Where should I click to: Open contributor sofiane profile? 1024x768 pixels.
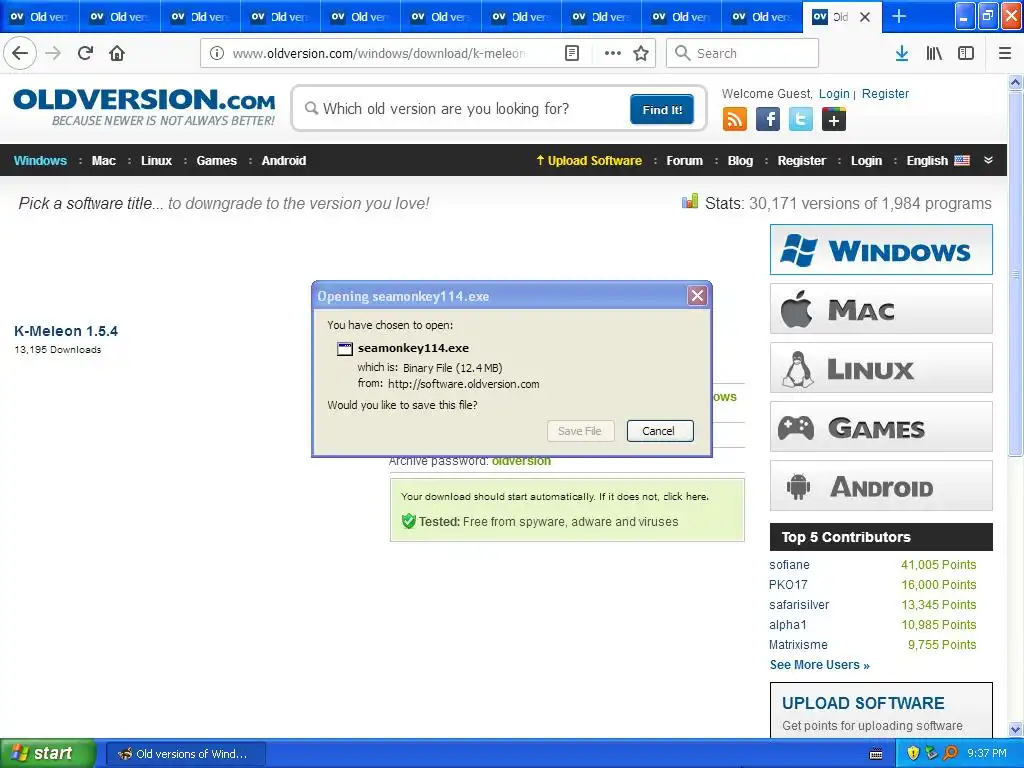[x=789, y=565]
